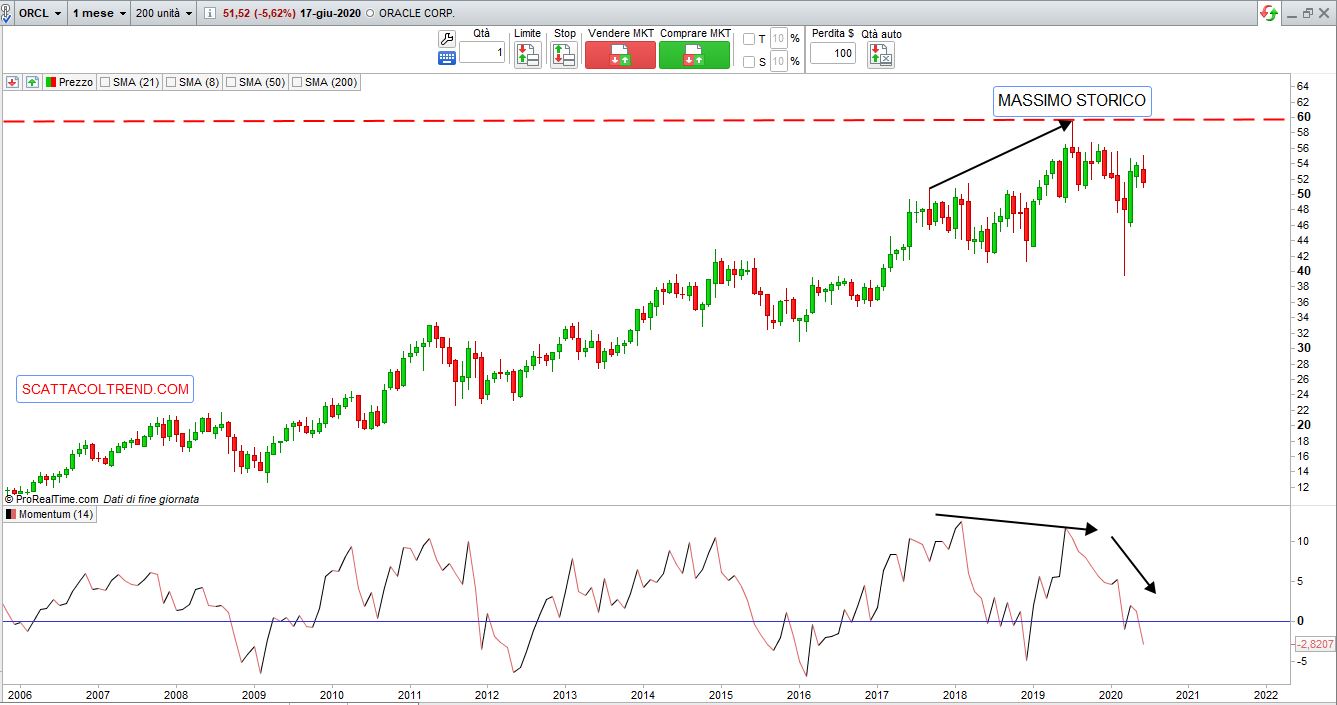Click the red-green trading arrows icon at top right

(x=1268, y=14)
